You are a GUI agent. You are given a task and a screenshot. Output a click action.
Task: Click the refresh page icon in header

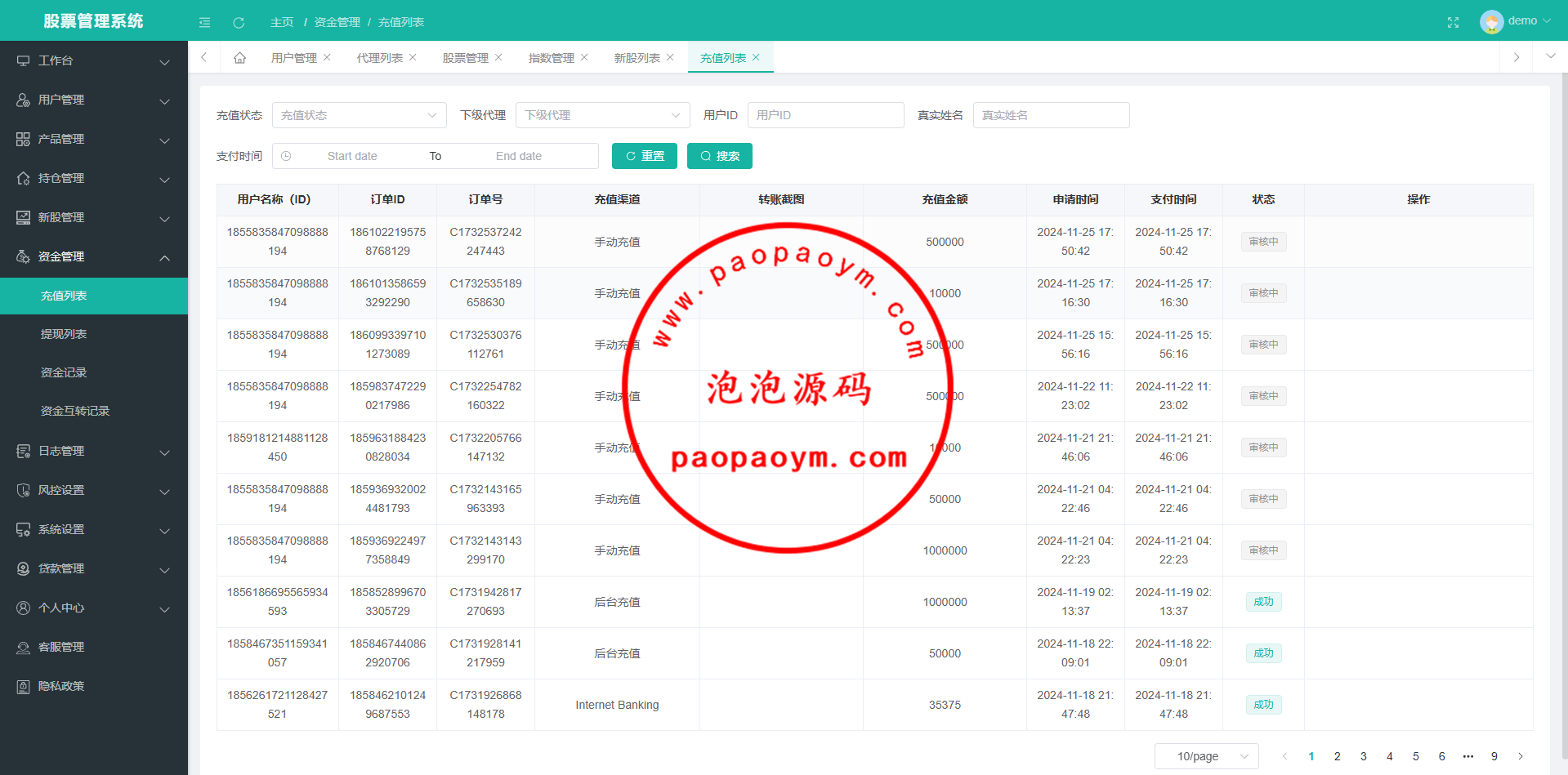click(x=239, y=22)
